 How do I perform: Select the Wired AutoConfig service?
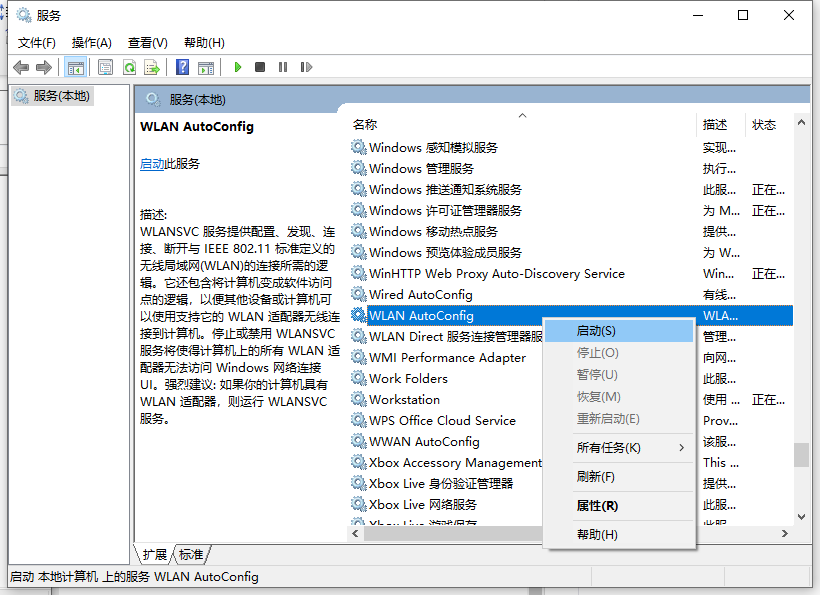click(570, 294)
